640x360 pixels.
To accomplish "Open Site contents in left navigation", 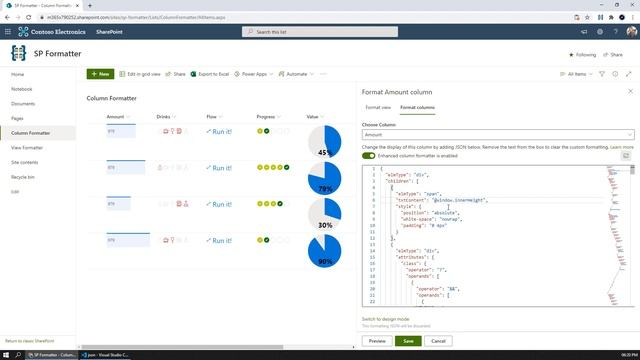I will [x=24, y=162].
